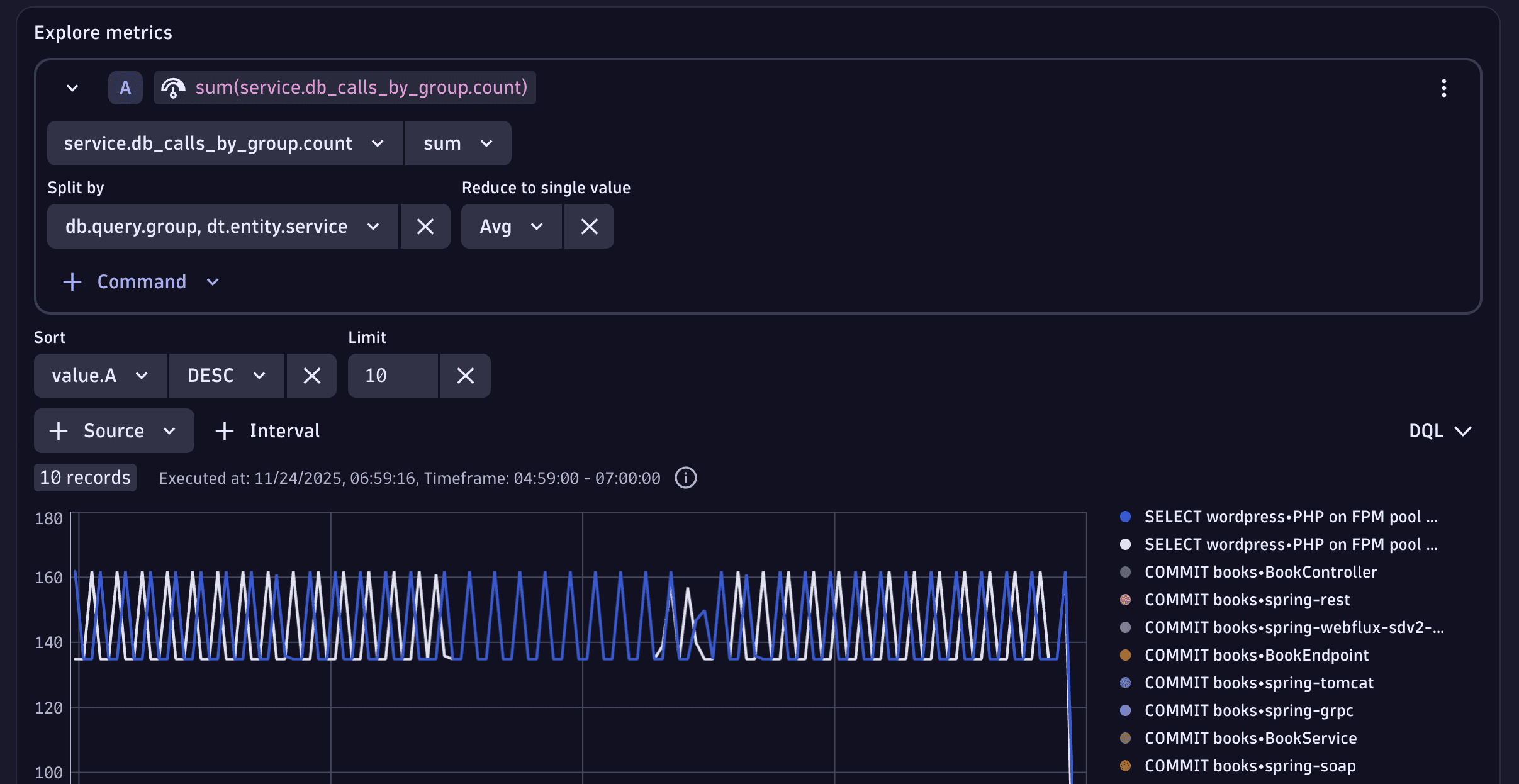1519x784 pixels.
Task: Click the metric source icon in the query pill
Action: coord(173,87)
